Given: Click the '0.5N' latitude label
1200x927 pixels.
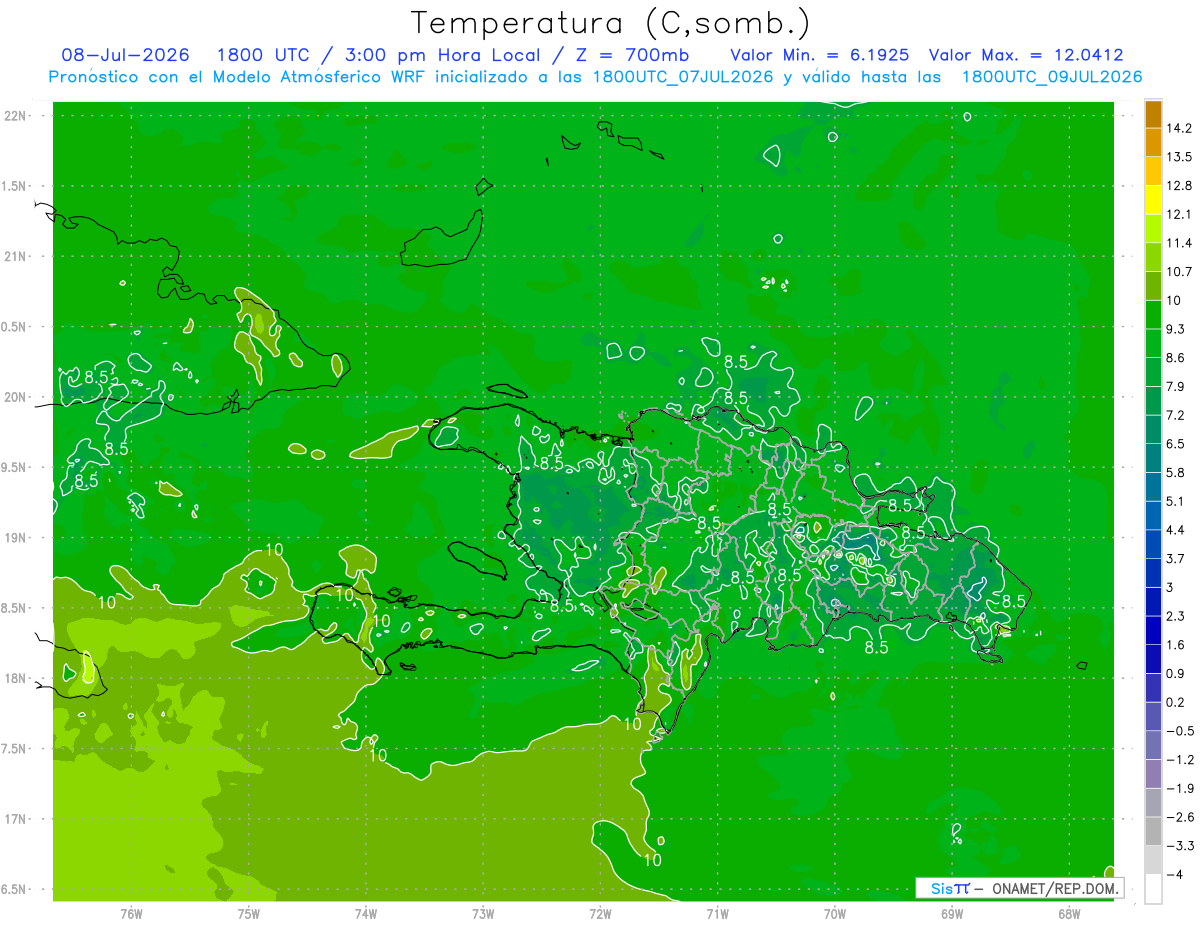Looking at the screenshot, I should [15, 327].
